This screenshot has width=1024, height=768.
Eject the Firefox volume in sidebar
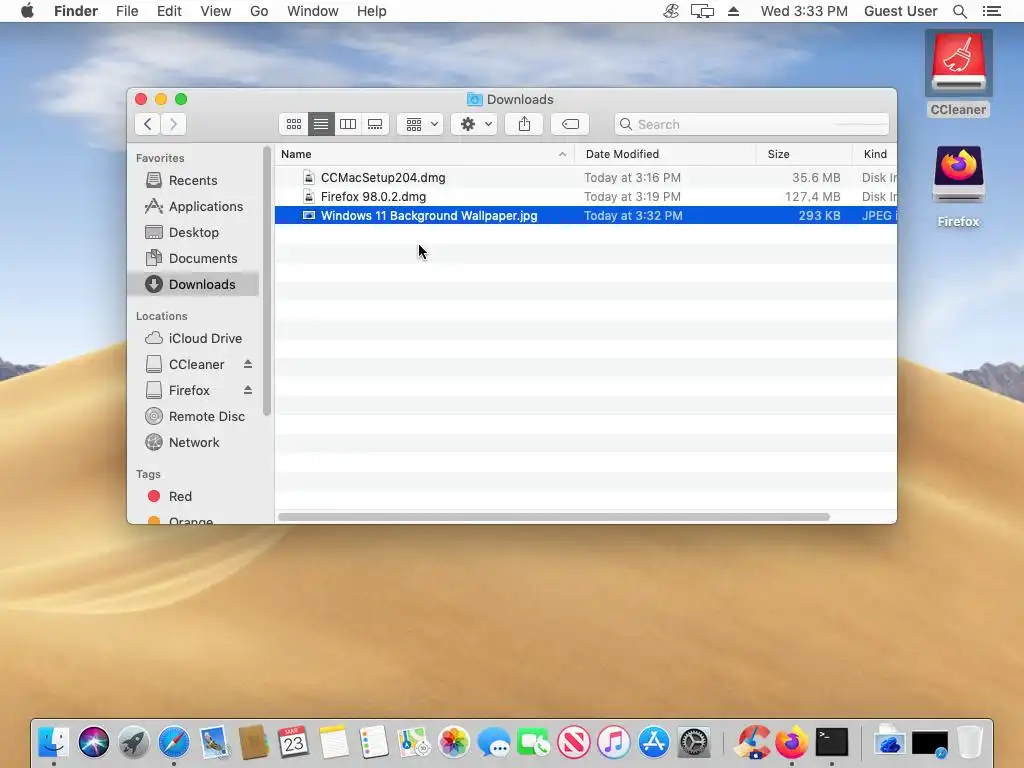pyautogui.click(x=248, y=390)
